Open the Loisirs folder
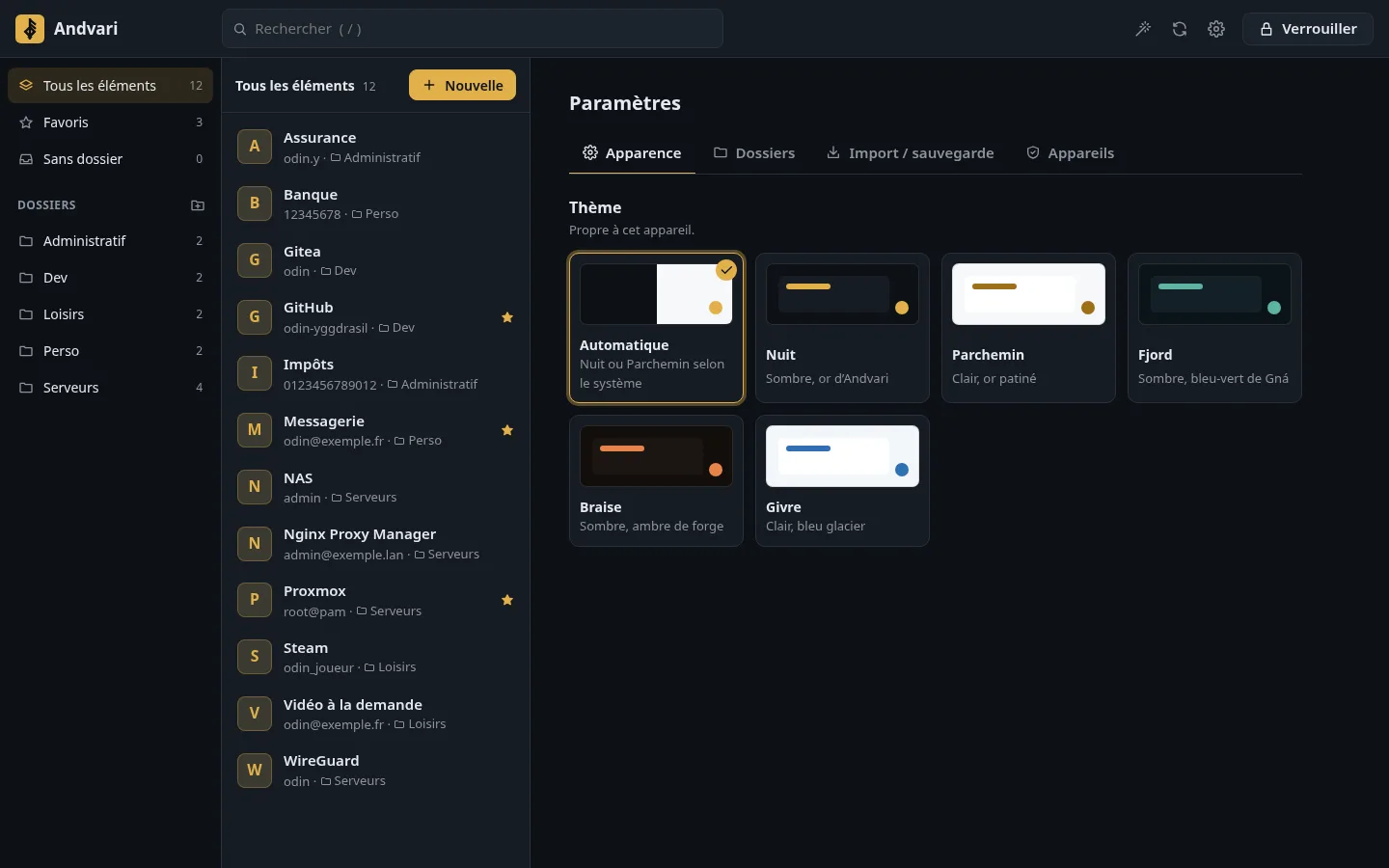Image resolution: width=1389 pixels, height=868 pixels. pyautogui.click(x=110, y=314)
